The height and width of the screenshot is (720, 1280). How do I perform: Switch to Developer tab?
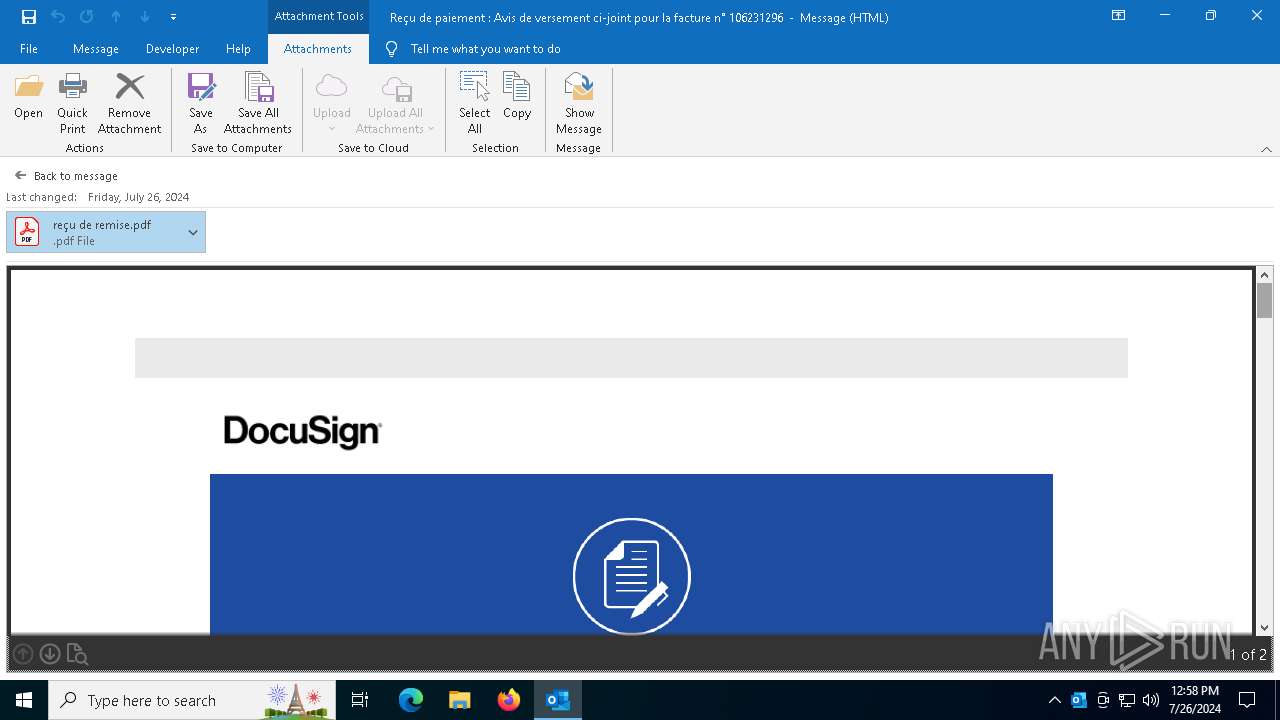[172, 49]
